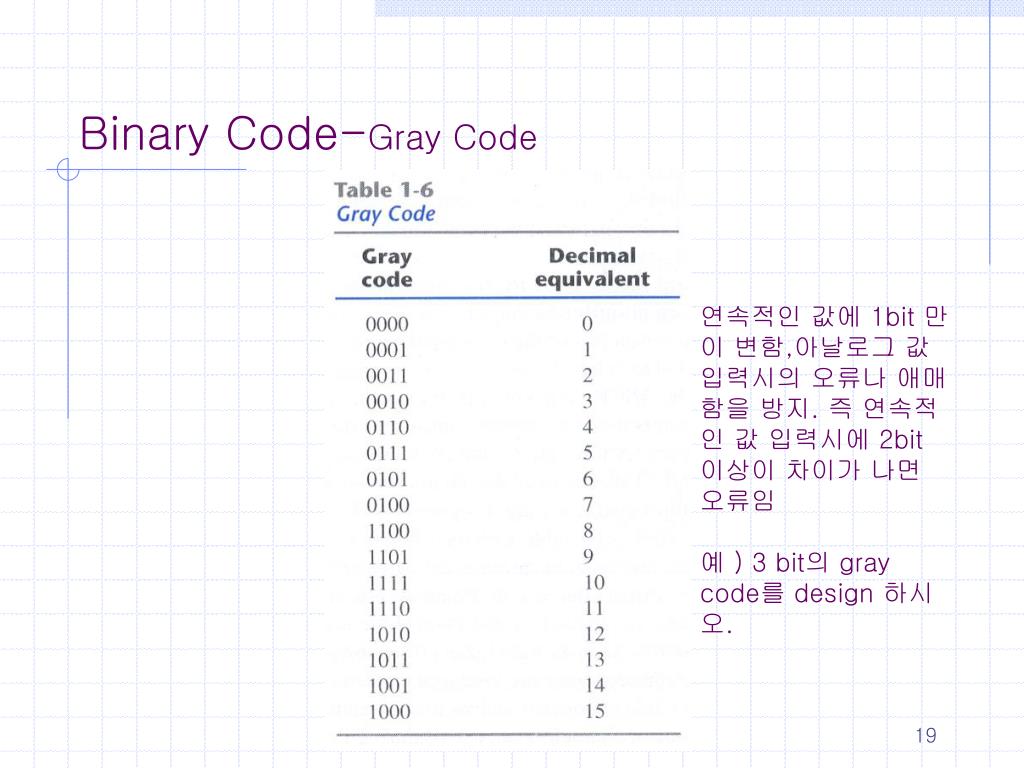1024x768 pixels.
Task: Click the blue "Gray Code" table subtitle
Action: pyautogui.click(x=386, y=214)
